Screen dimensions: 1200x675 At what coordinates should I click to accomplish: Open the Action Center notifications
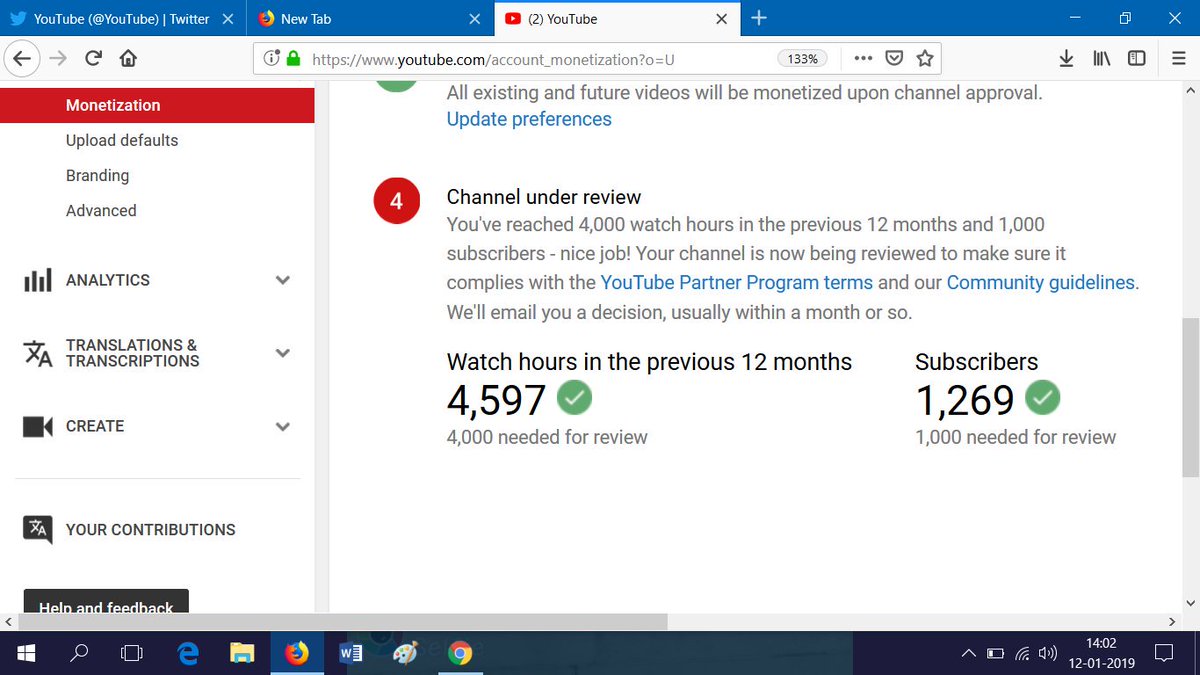click(1165, 654)
